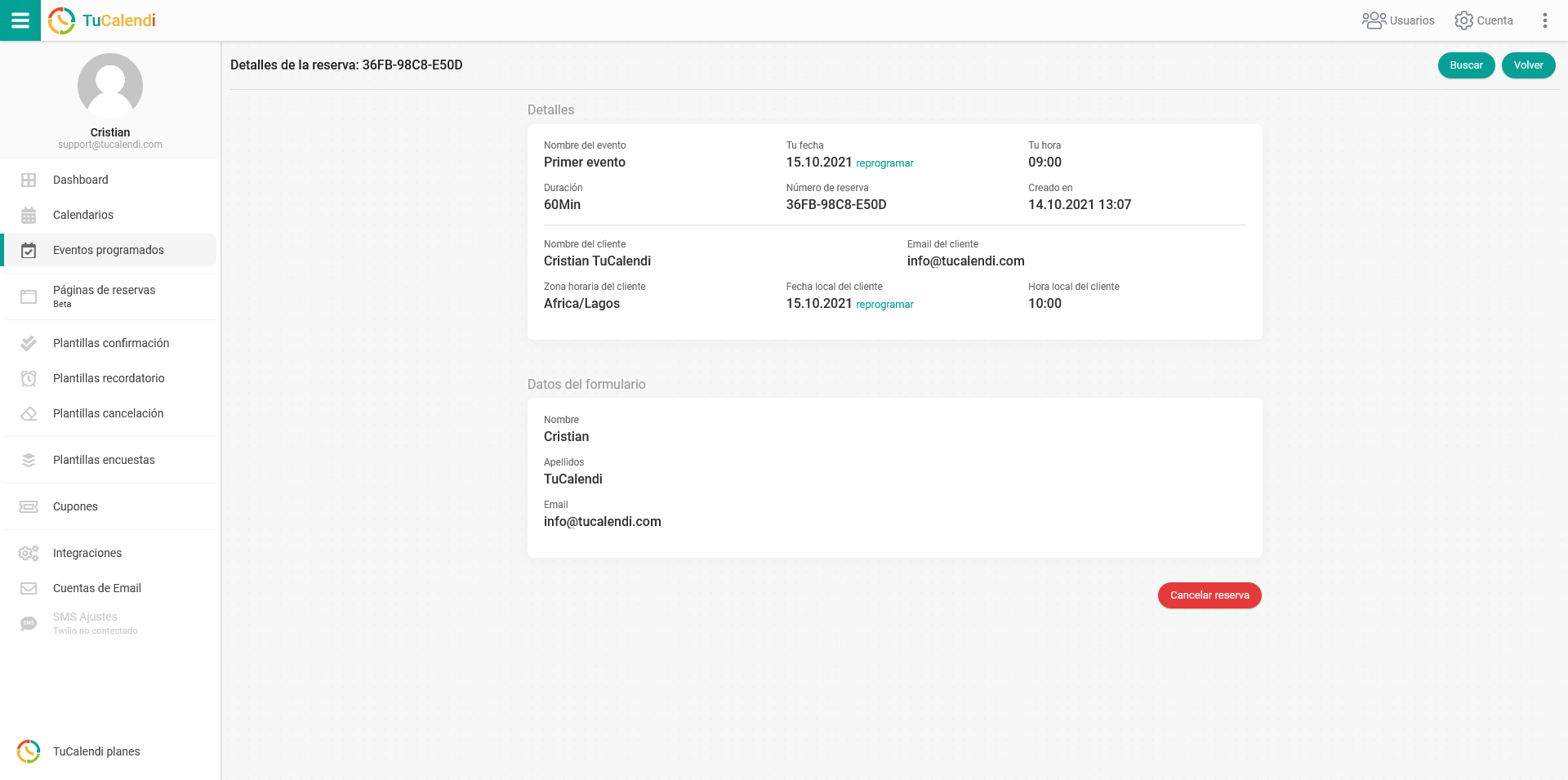1568x780 pixels.
Task: Click the Cristian profile name
Action: pyautogui.click(x=110, y=132)
